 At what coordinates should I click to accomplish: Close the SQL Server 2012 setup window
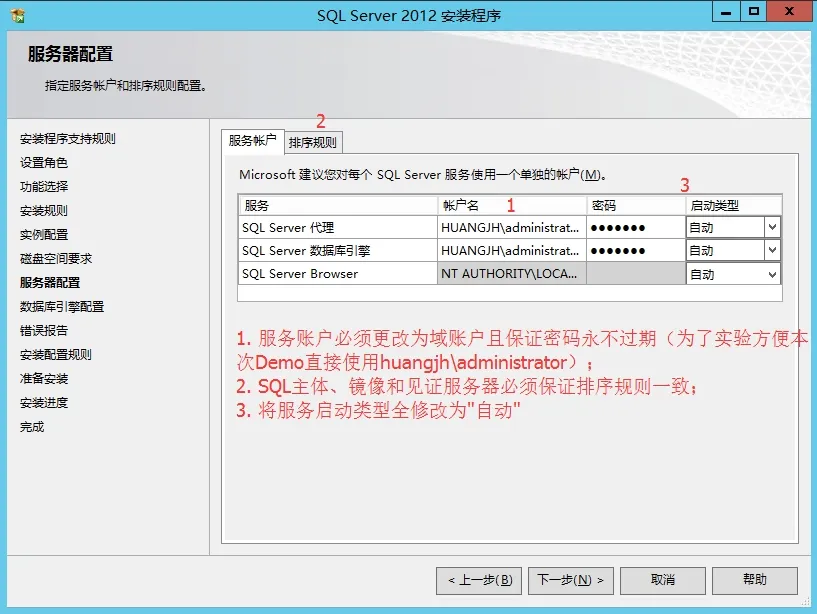pyautogui.click(x=789, y=11)
